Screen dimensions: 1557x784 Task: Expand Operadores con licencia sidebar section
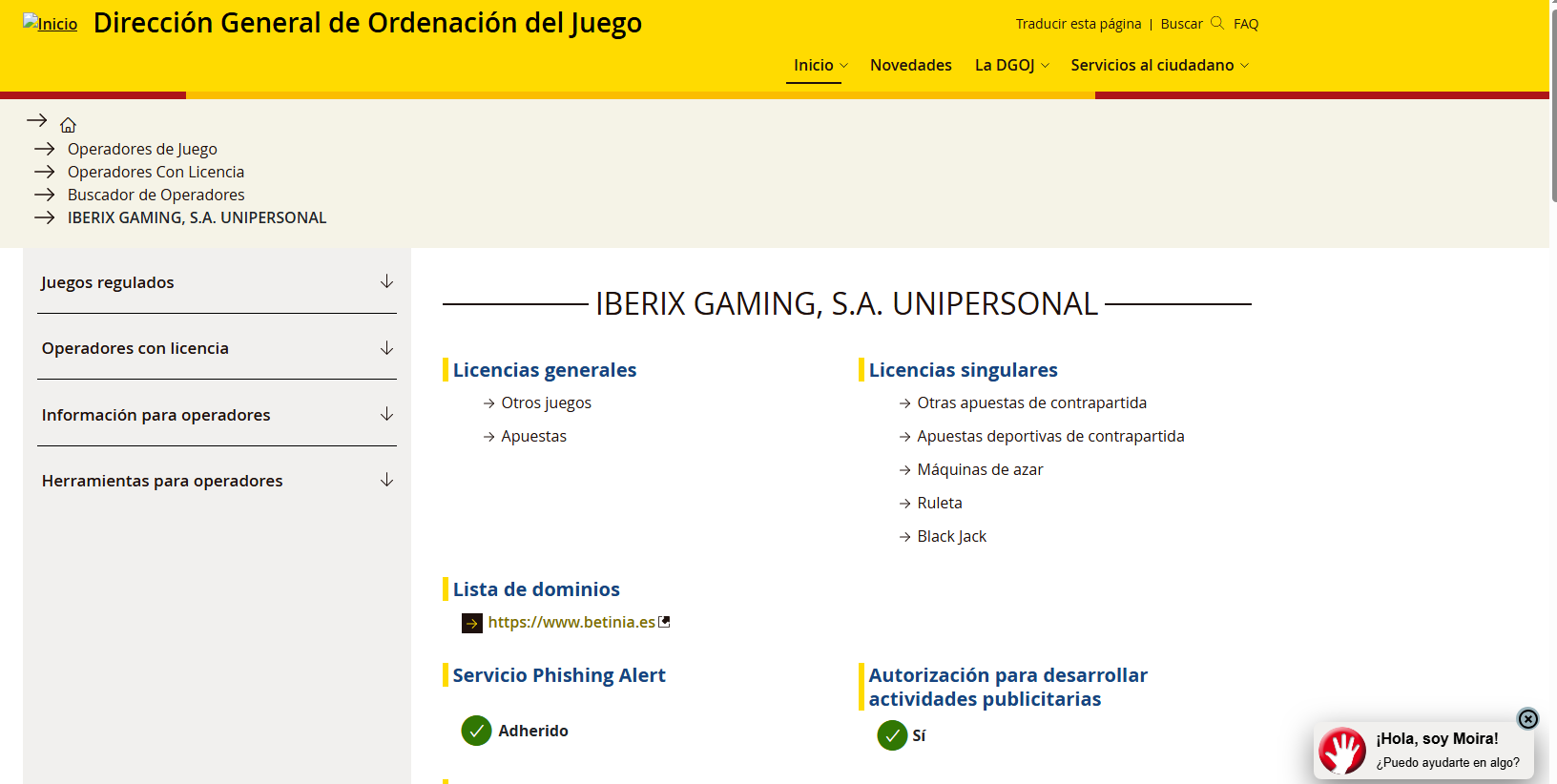tap(217, 348)
